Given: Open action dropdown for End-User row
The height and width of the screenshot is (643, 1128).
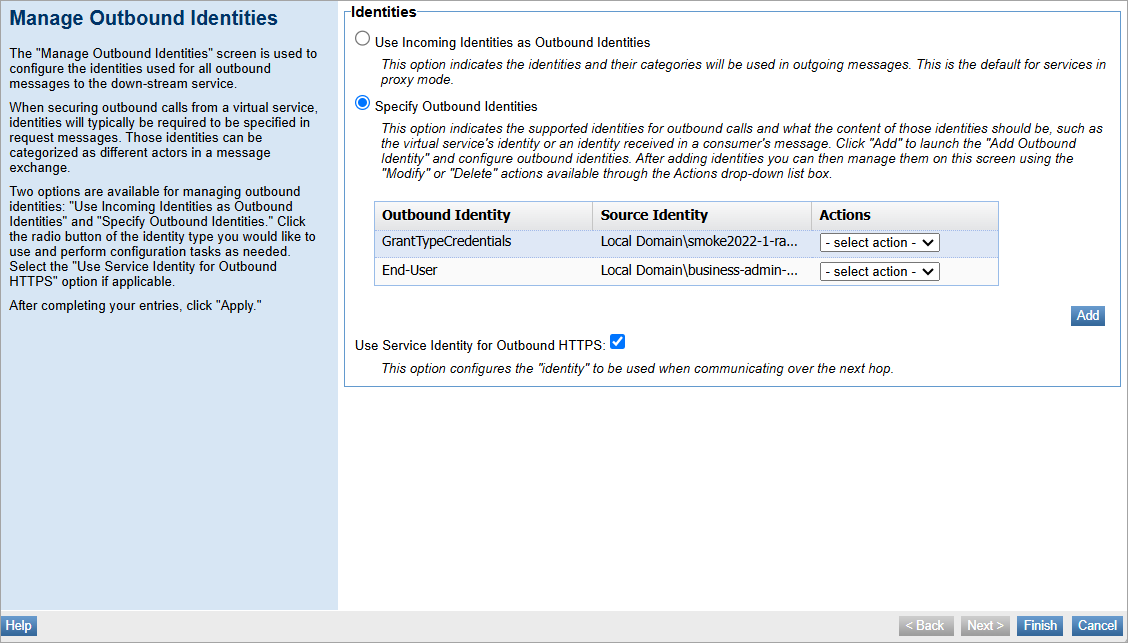Looking at the screenshot, I should tap(879, 272).
